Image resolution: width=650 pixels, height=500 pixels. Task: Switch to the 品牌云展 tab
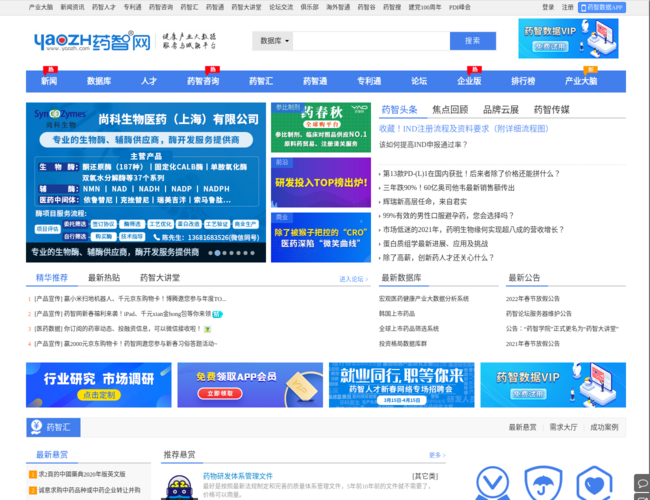pos(501,110)
